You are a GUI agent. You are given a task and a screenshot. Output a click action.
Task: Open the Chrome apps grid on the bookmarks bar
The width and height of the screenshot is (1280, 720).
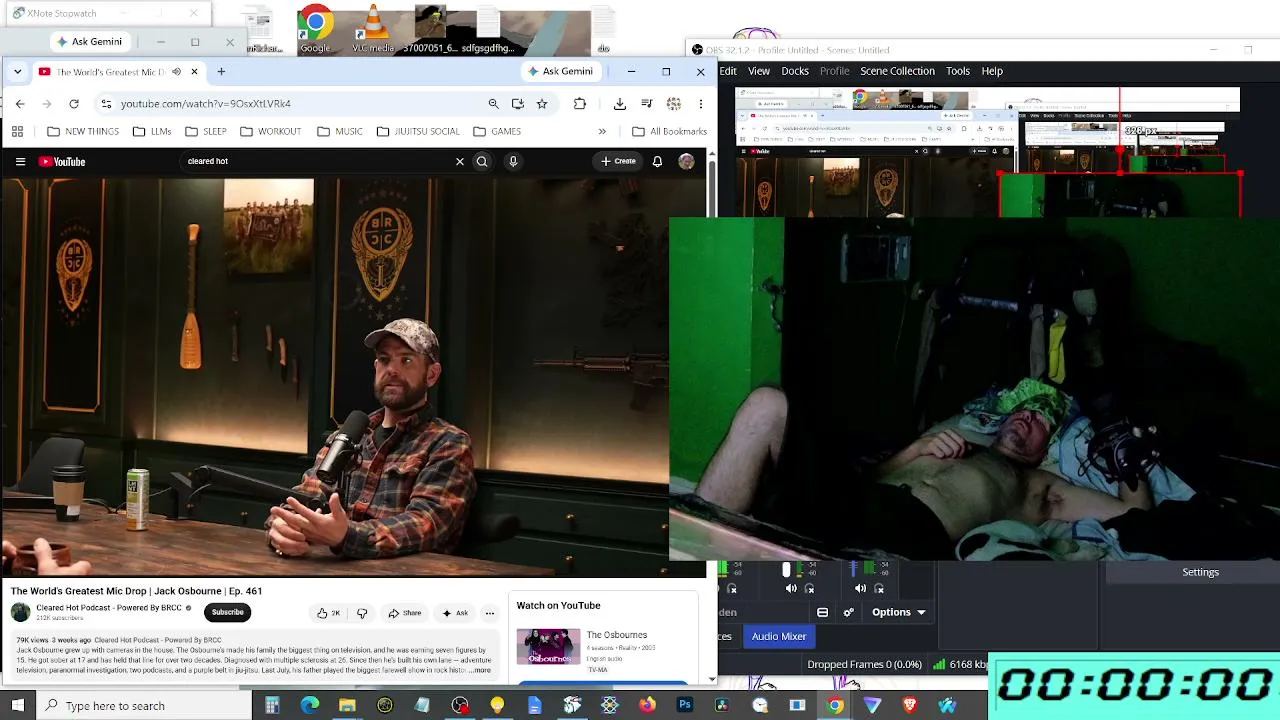17,132
